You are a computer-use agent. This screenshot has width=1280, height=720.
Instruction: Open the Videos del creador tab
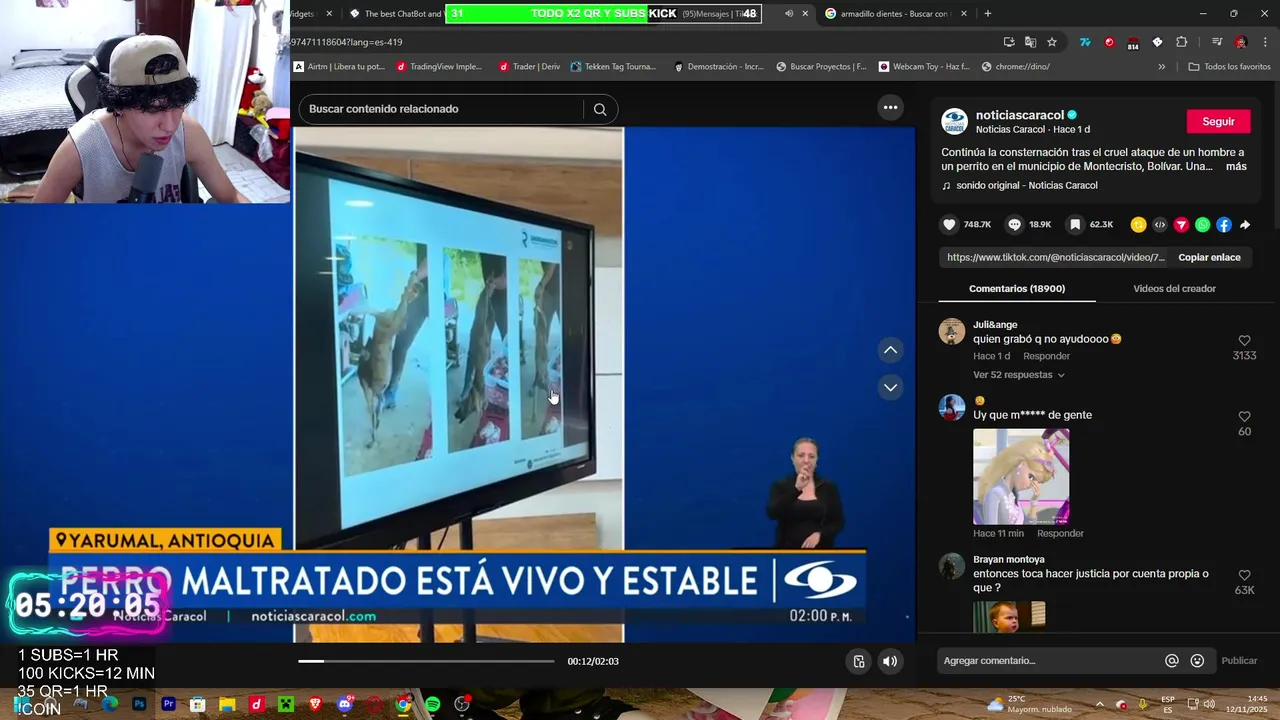(1174, 288)
